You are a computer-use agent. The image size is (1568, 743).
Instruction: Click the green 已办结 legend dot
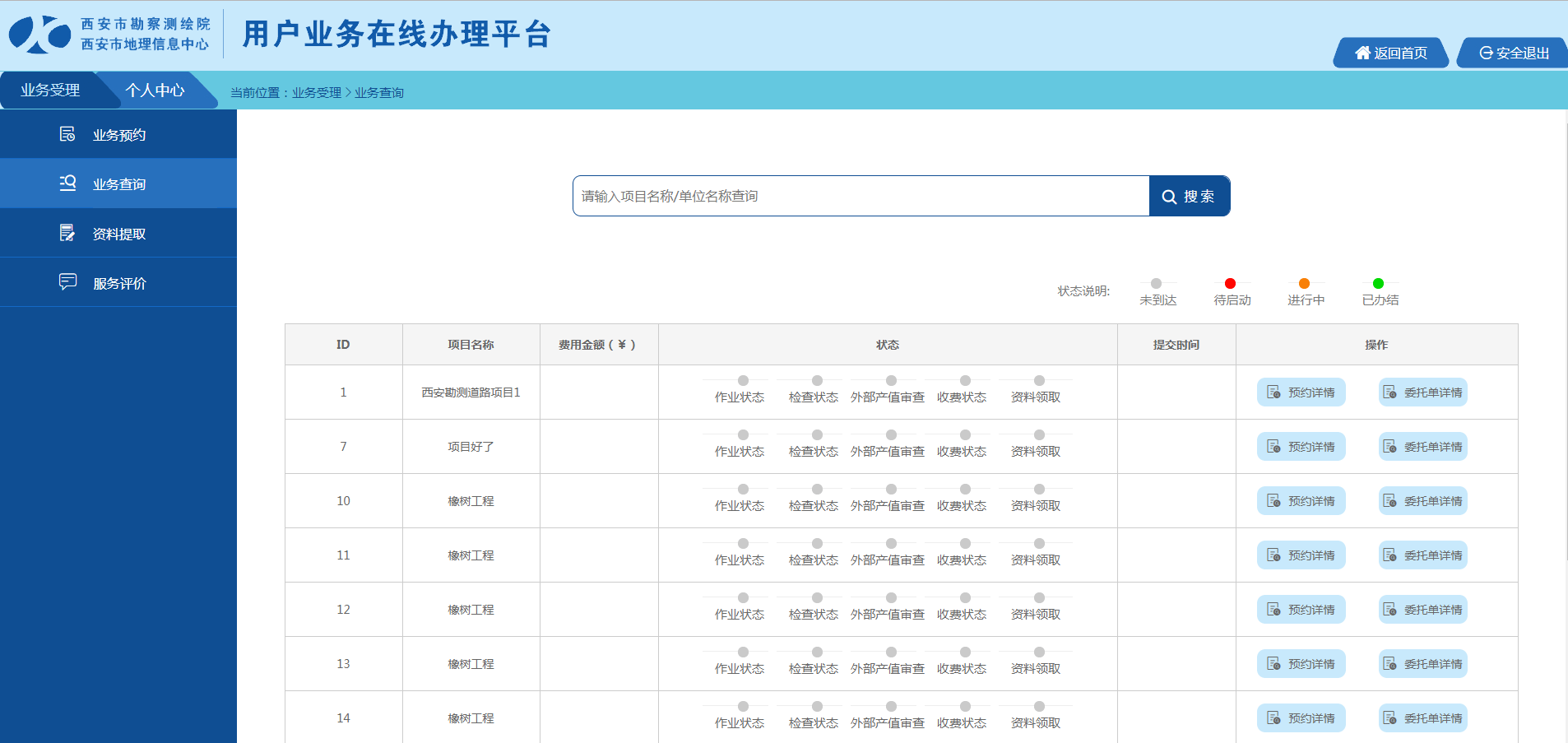tap(1378, 283)
